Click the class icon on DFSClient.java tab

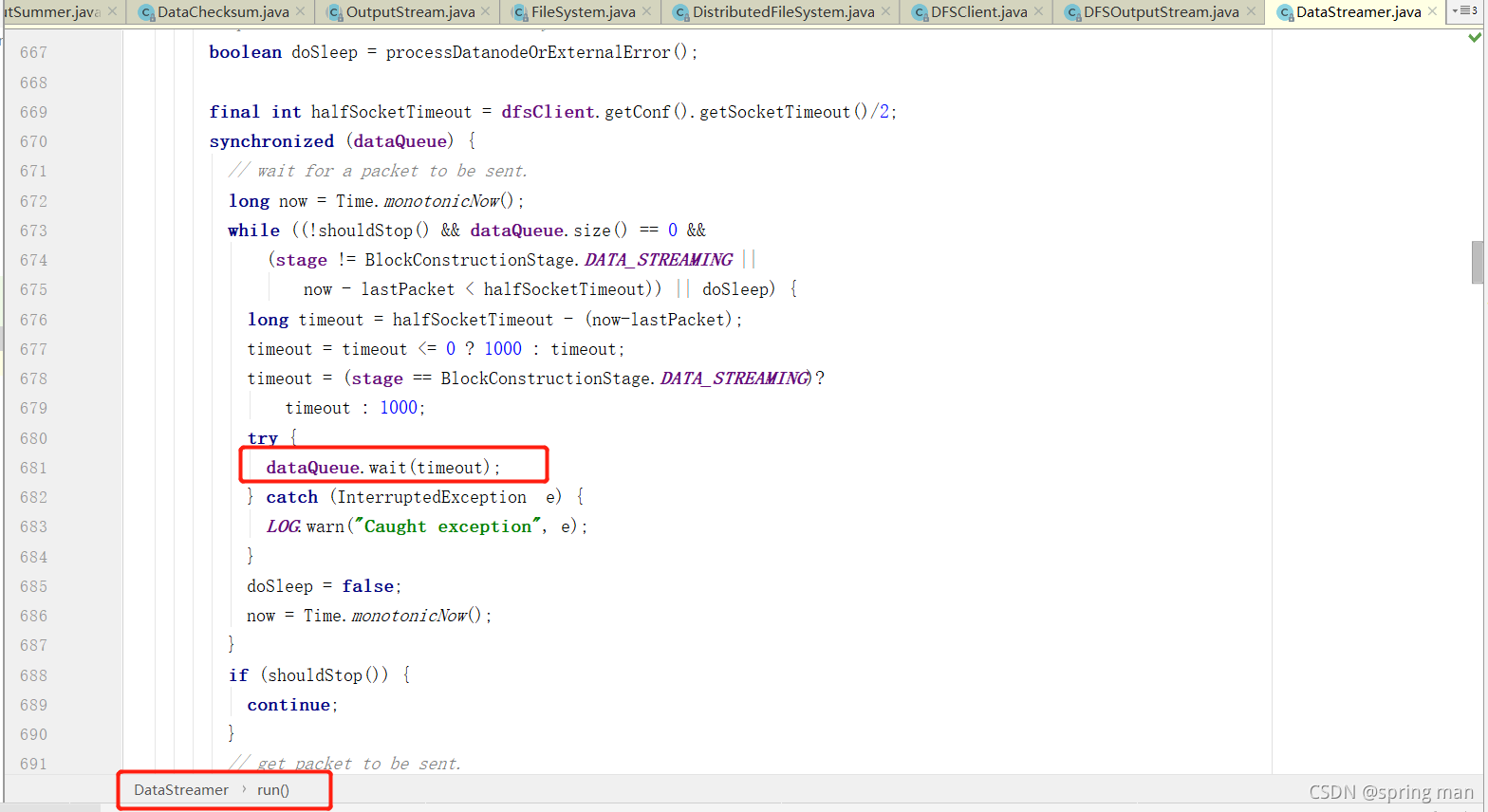coord(920,12)
